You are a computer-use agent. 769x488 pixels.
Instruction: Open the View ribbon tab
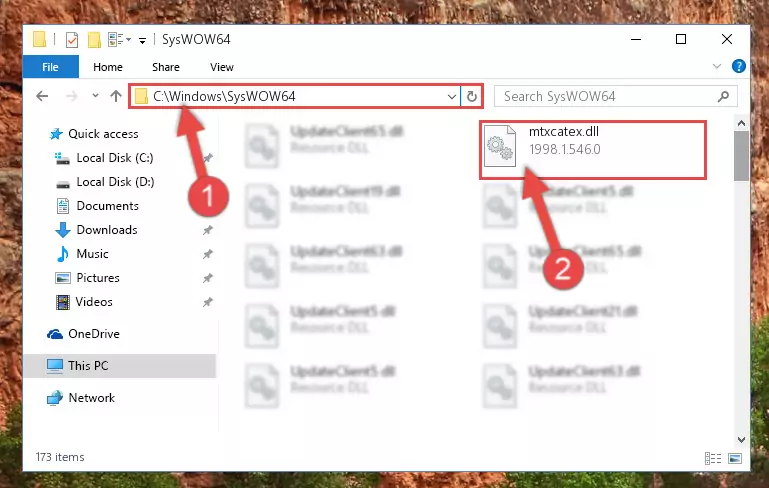222,67
